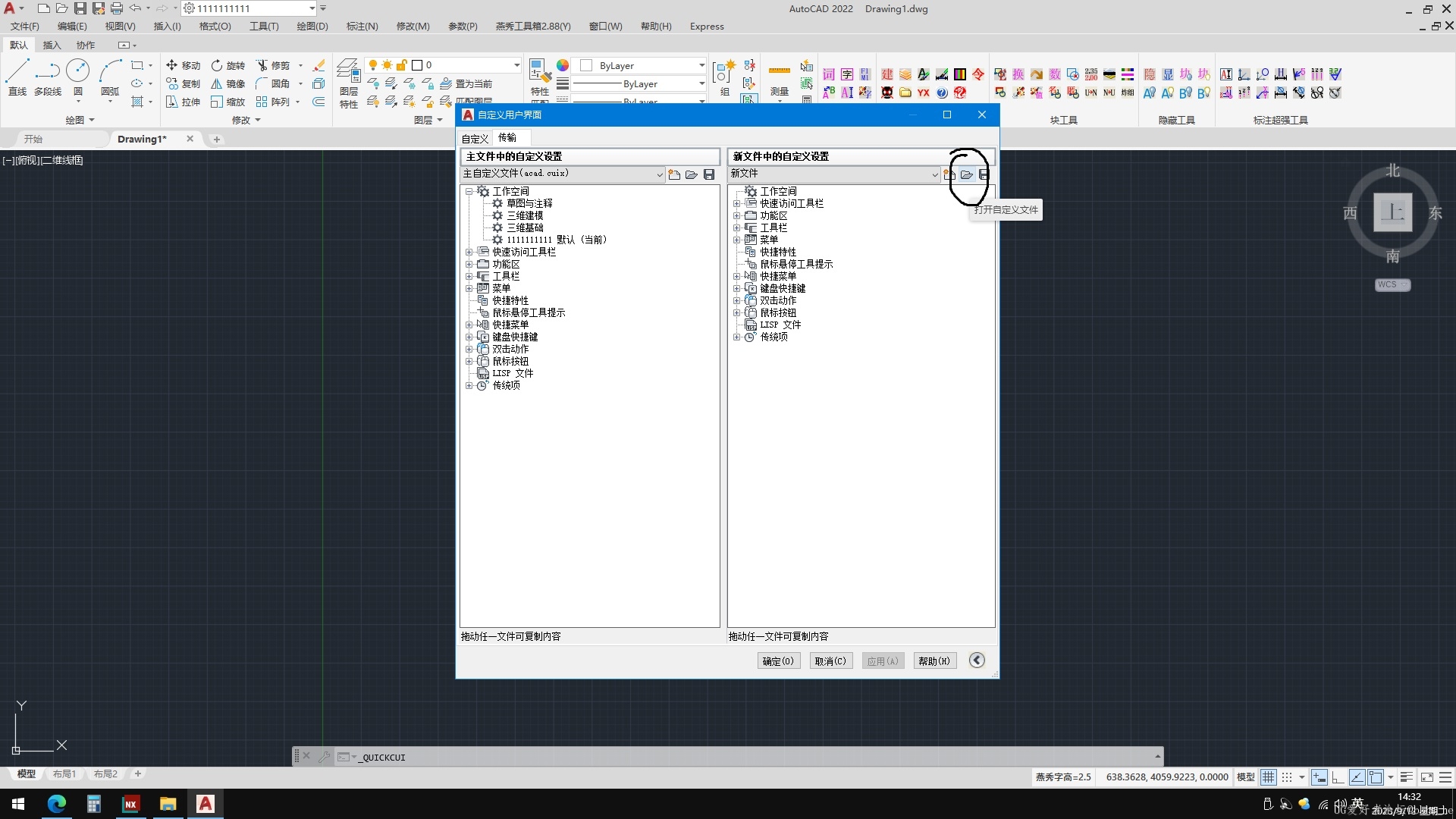Click the 镜像 mirror tool
The image size is (1456, 819).
[x=228, y=83]
